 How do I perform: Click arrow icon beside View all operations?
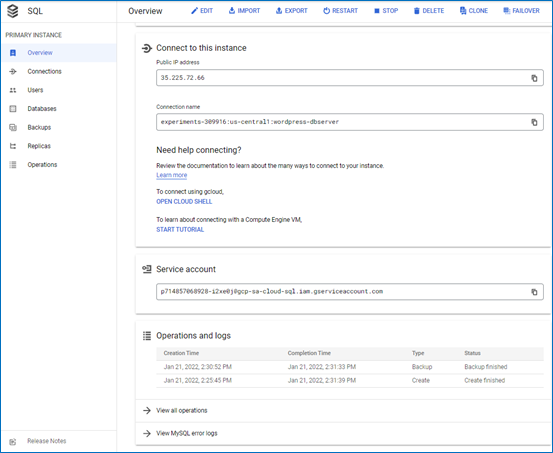(147, 410)
